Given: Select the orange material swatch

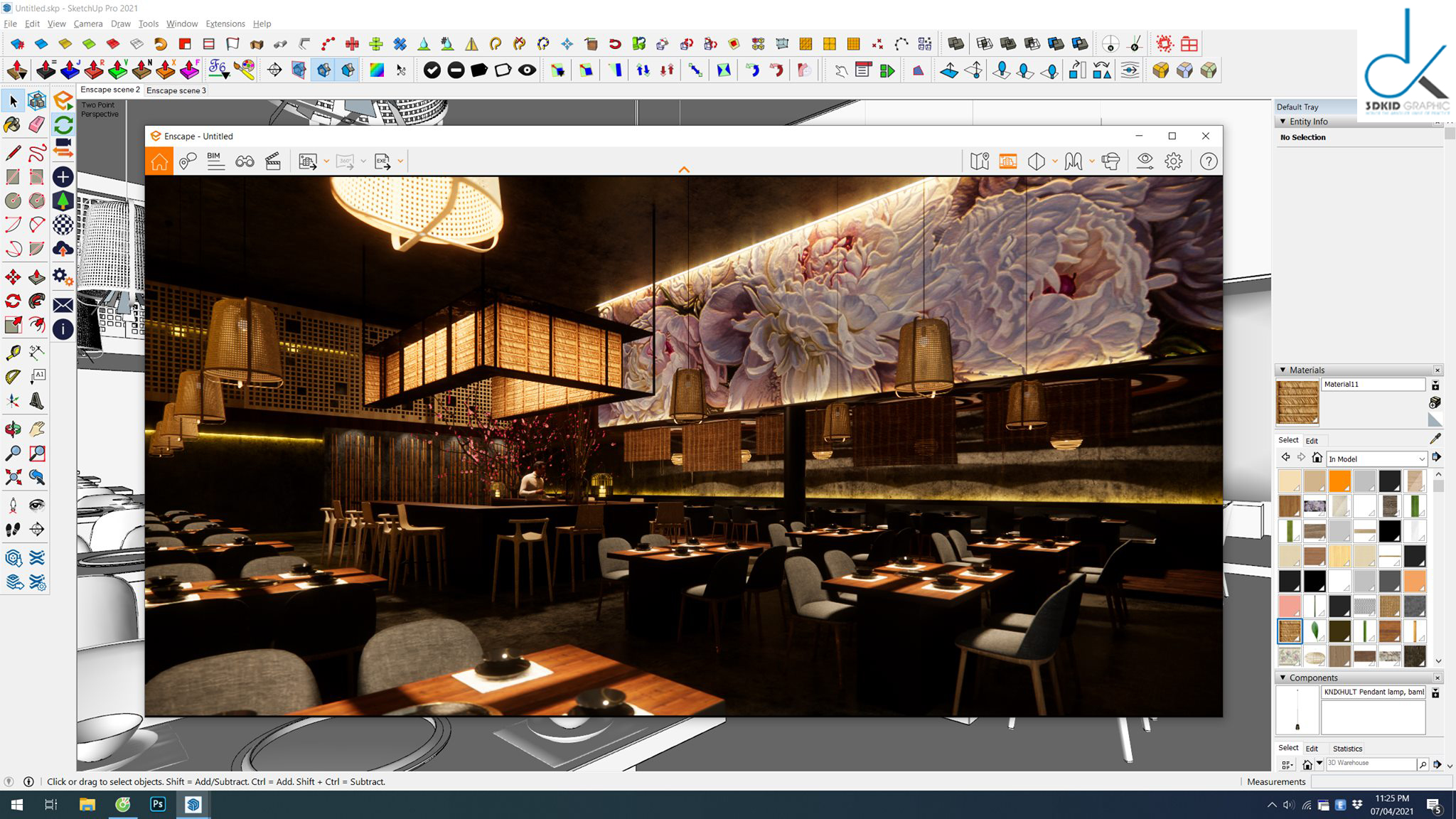Looking at the screenshot, I should pos(1339,481).
